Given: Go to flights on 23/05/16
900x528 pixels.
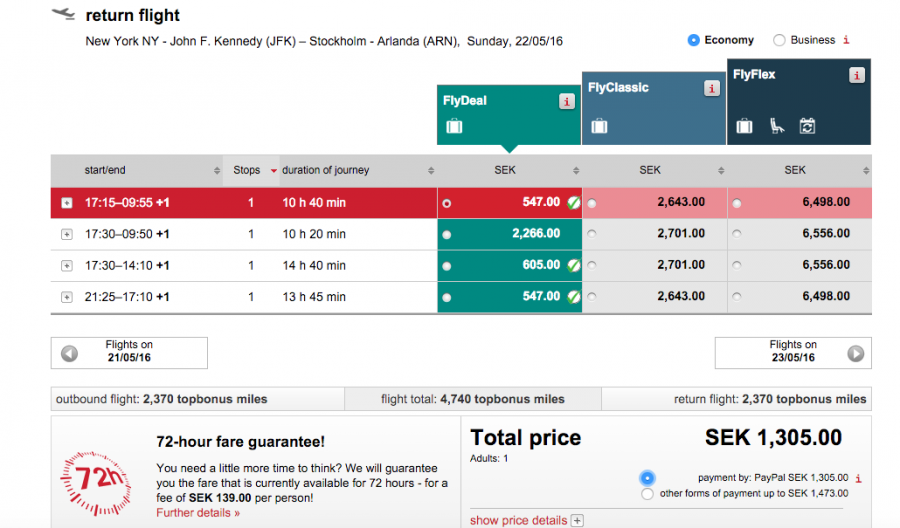Looking at the screenshot, I should pos(792,352).
